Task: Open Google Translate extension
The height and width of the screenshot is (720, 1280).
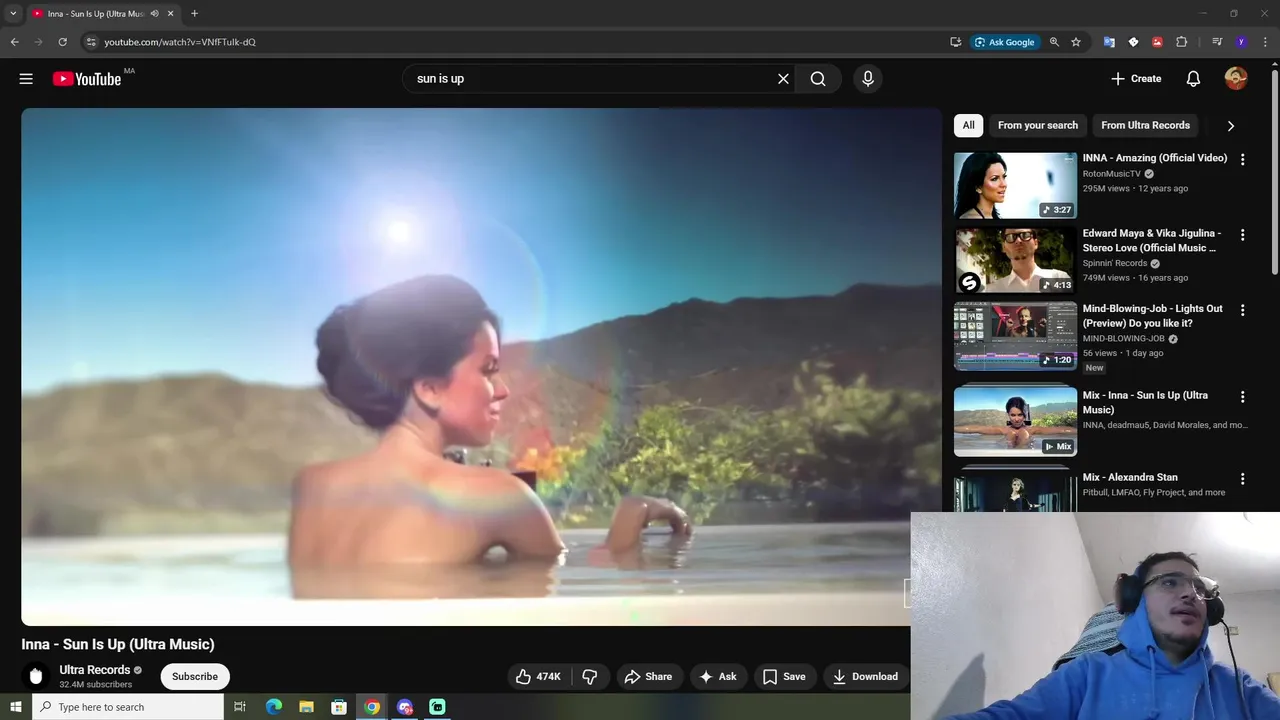Action: [1109, 42]
